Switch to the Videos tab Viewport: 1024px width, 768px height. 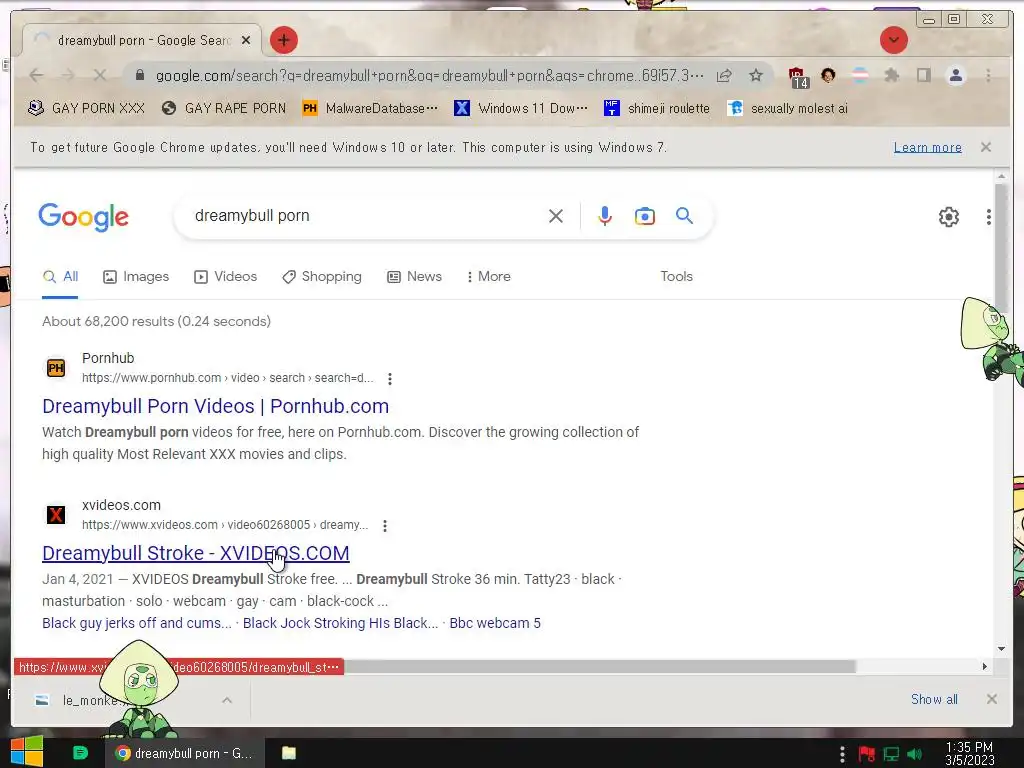[x=225, y=276]
